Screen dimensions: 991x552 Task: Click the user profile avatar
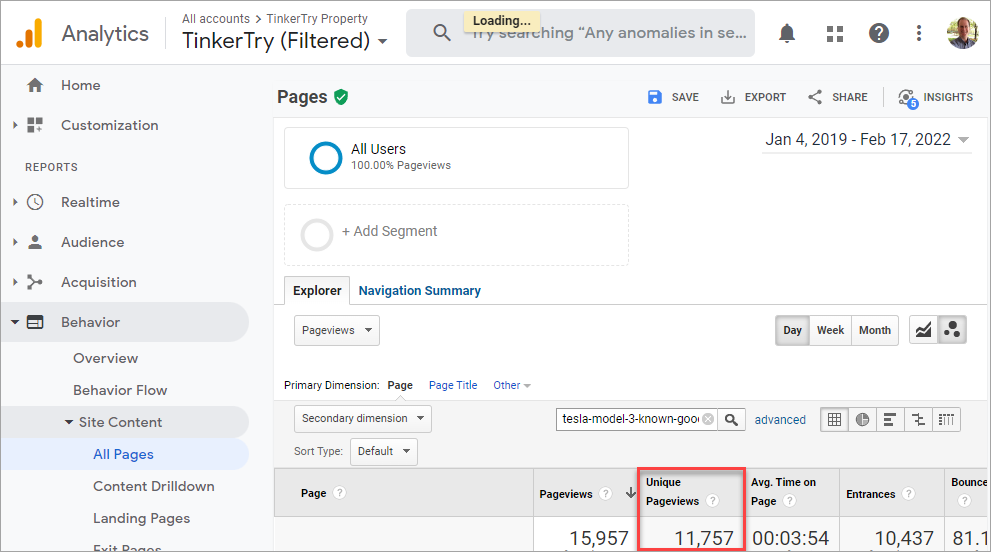[963, 33]
